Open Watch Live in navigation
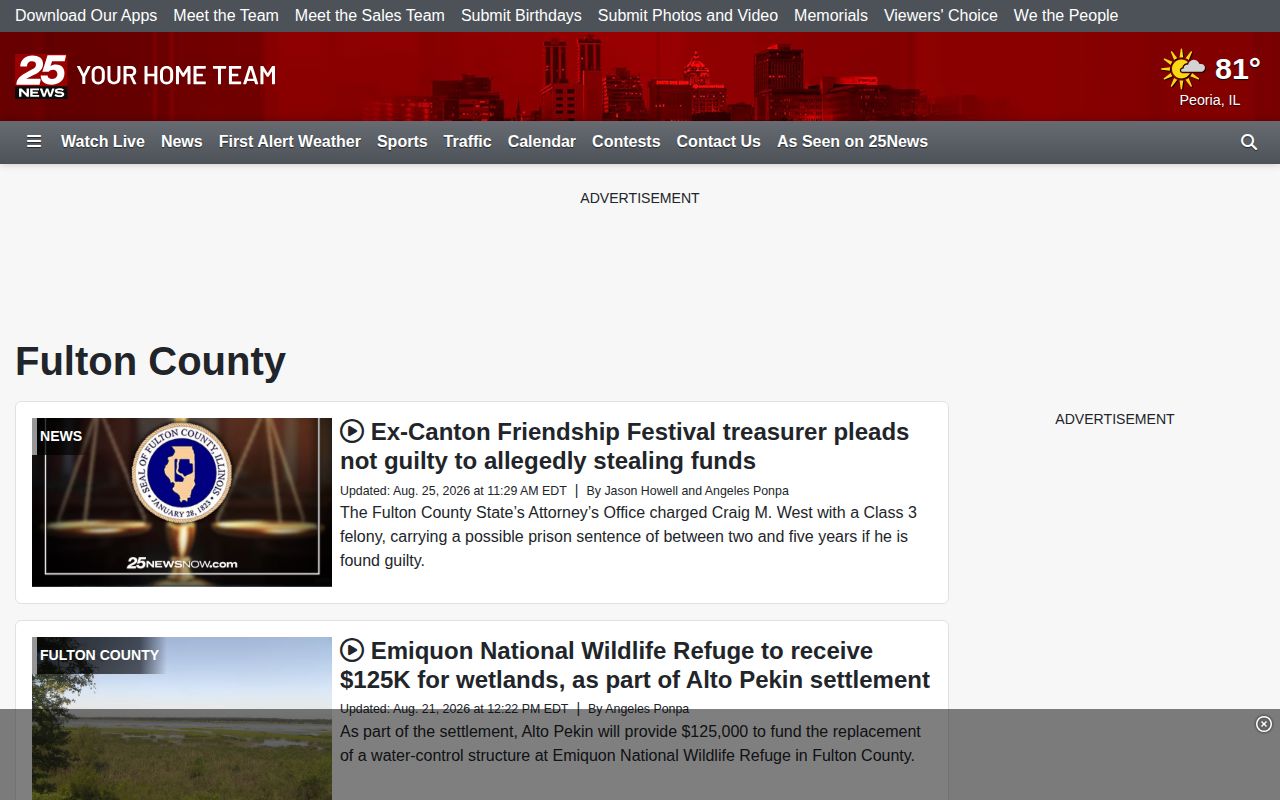The height and width of the screenshot is (800, 1280). (103, 142)
